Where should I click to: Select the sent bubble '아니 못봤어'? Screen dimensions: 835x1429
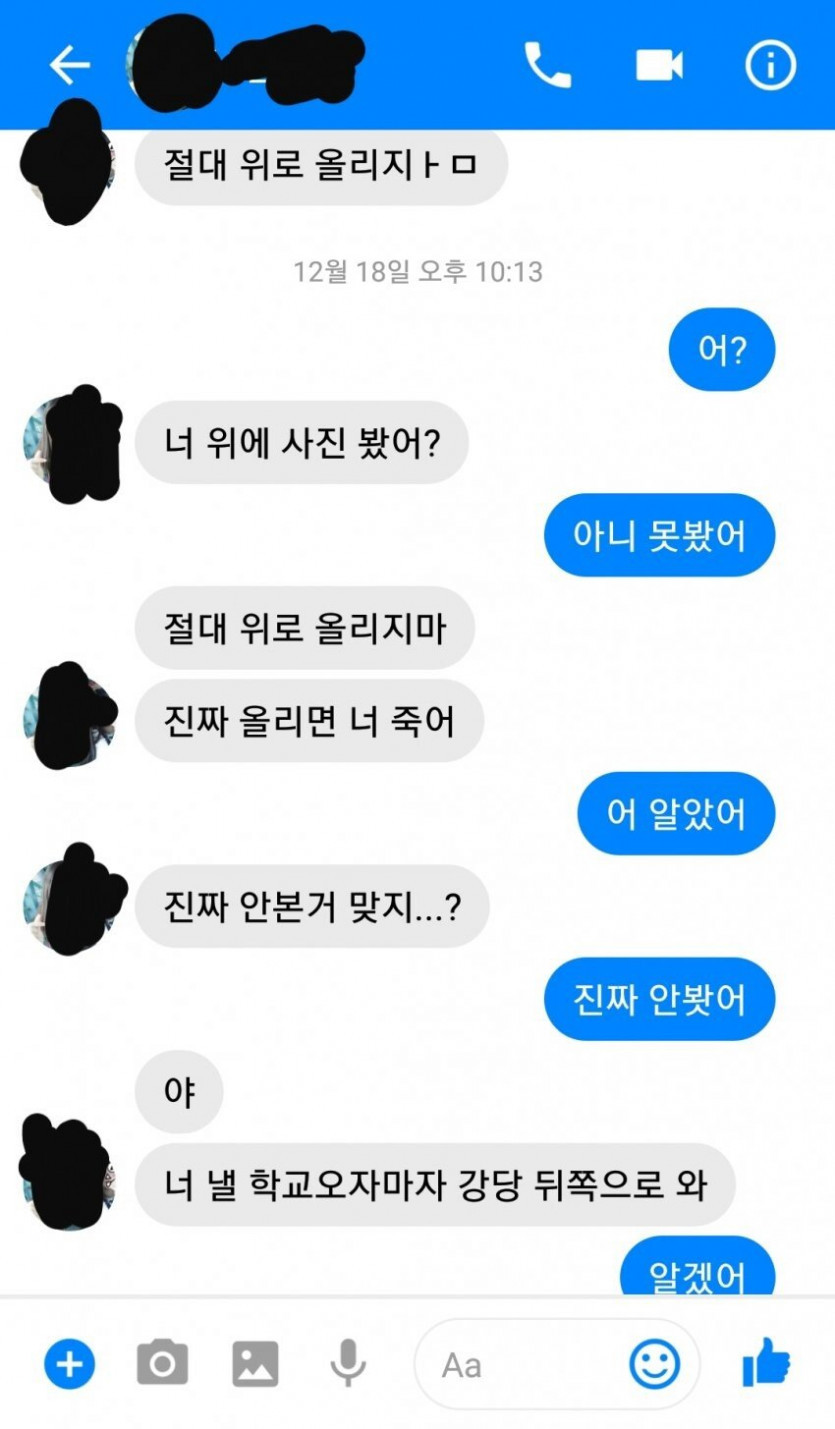659,535
